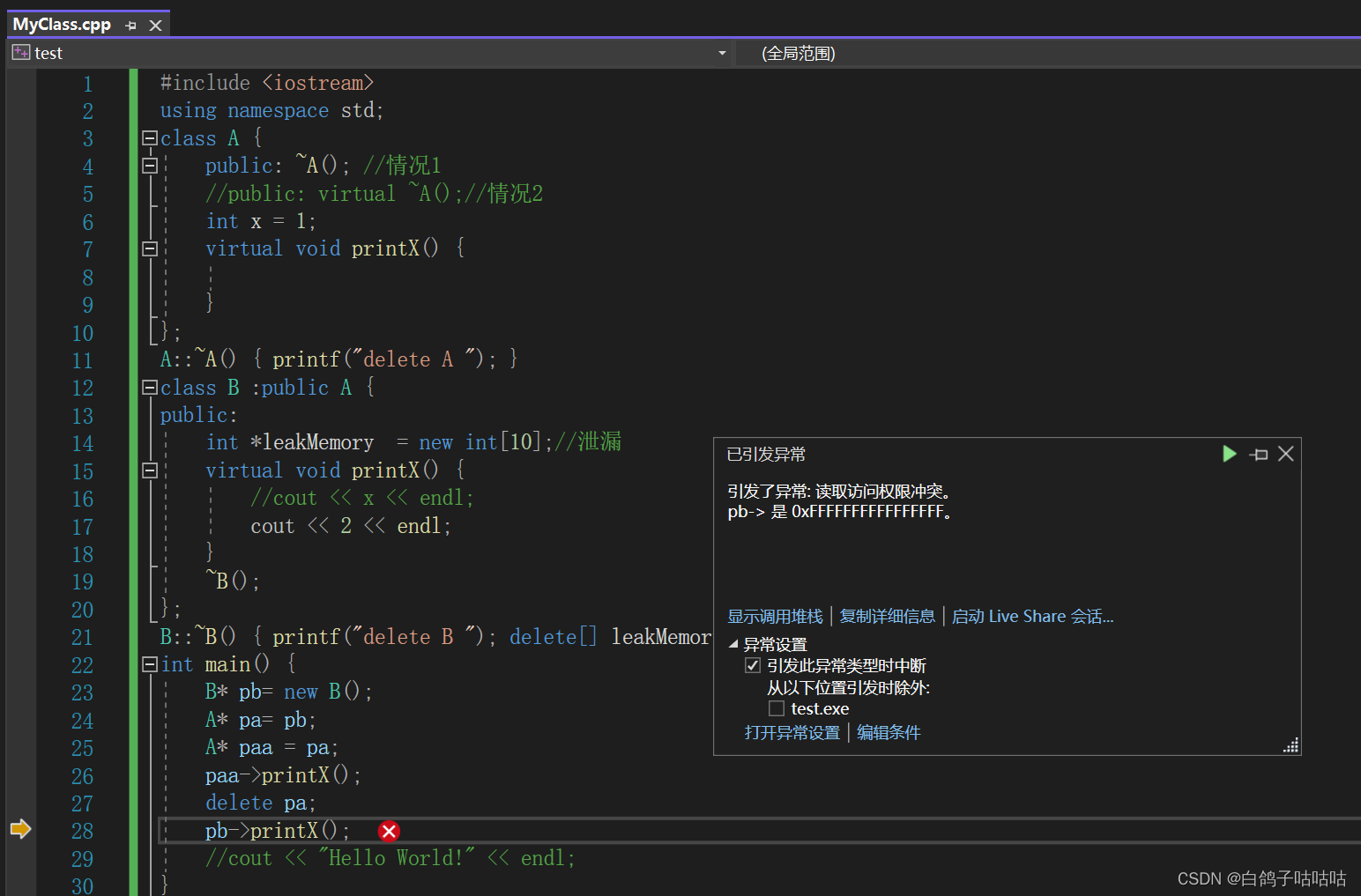This screenshot has width=1361, height=896.
Task: Click the pb->printX() call on line 28
Action: coord(278,831)
